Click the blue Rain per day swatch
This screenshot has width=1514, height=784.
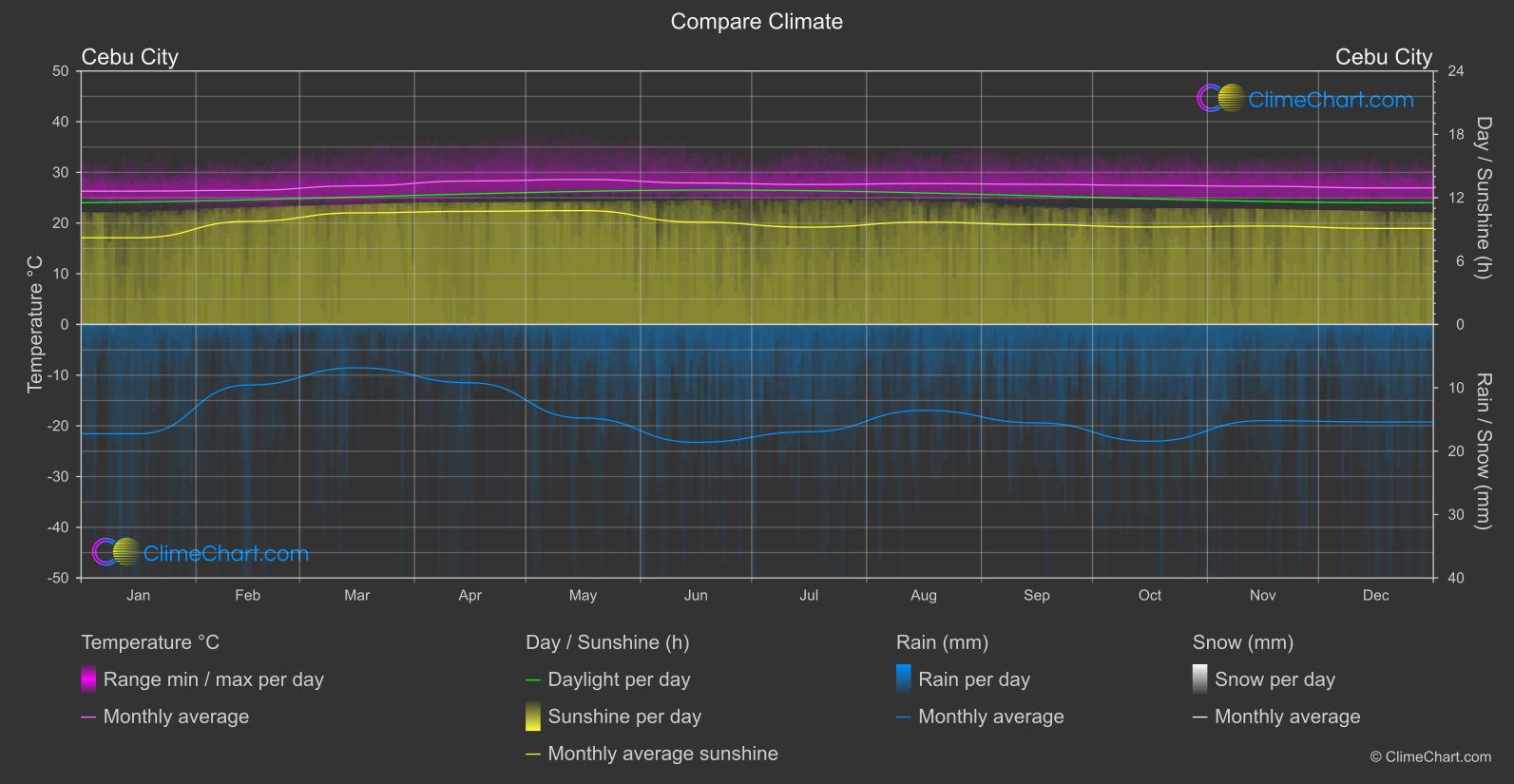903,679
